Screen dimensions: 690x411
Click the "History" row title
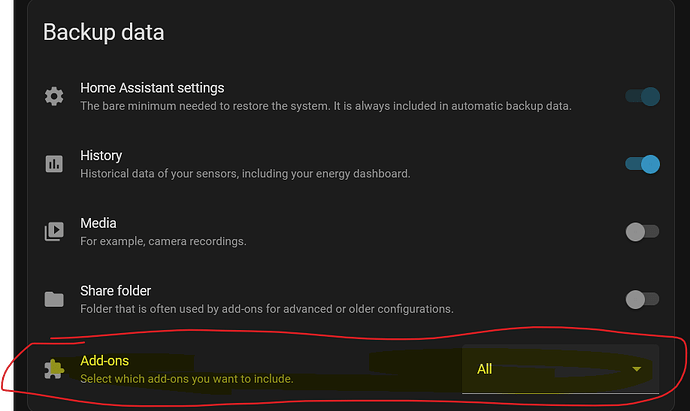[x=101, y=156]
